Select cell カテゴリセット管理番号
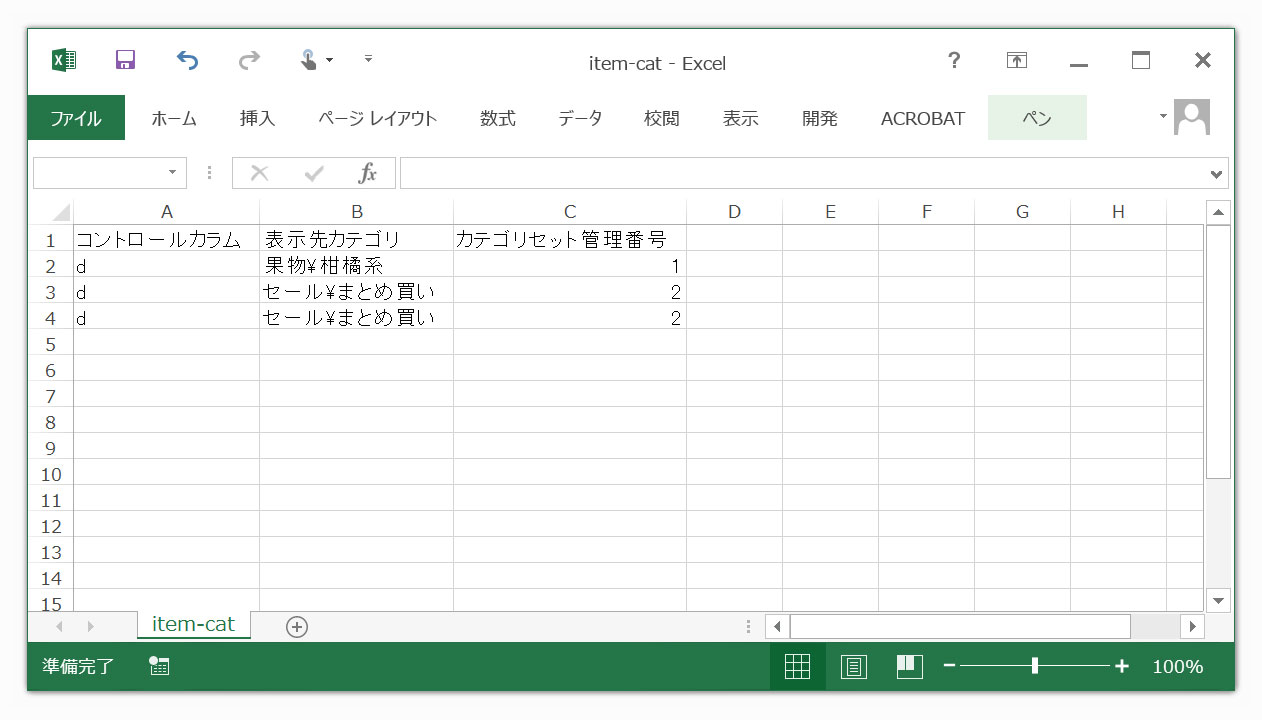This screenshot has width=1262, height=720. click(570, 240)
